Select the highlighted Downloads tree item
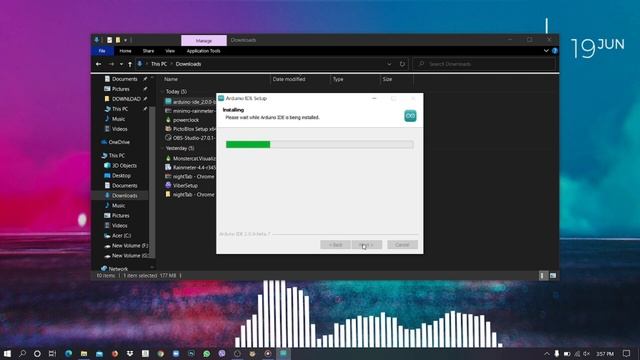The image size is (640, 360). pos(124,196)
